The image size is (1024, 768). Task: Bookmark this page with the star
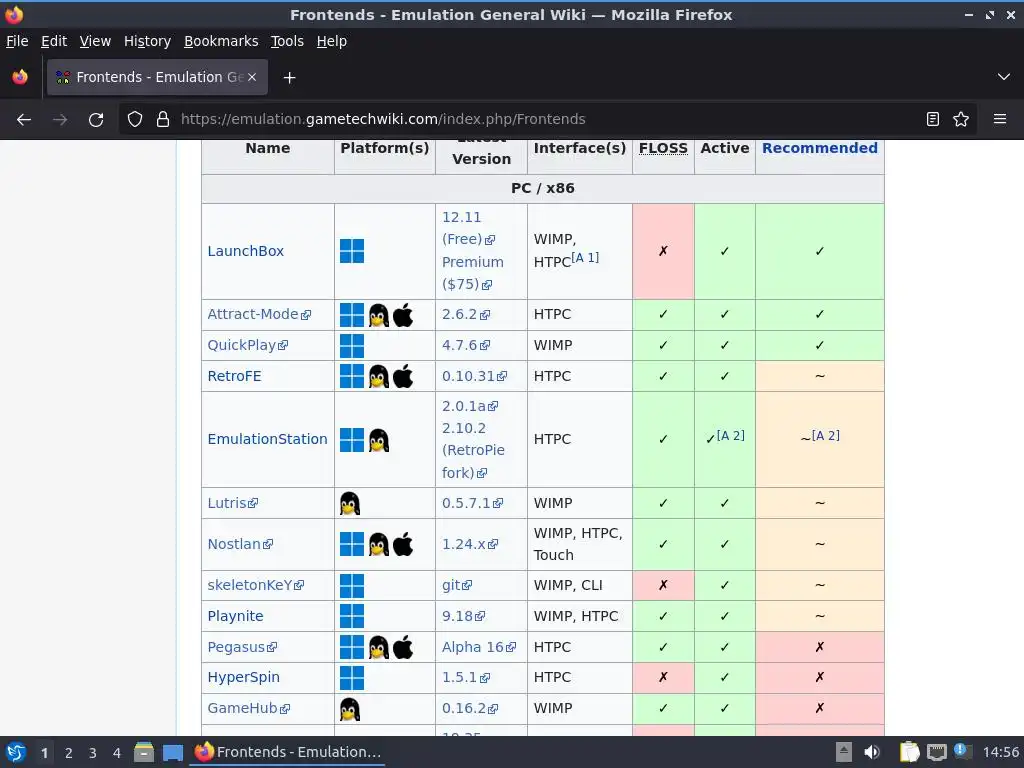(961, 120)
